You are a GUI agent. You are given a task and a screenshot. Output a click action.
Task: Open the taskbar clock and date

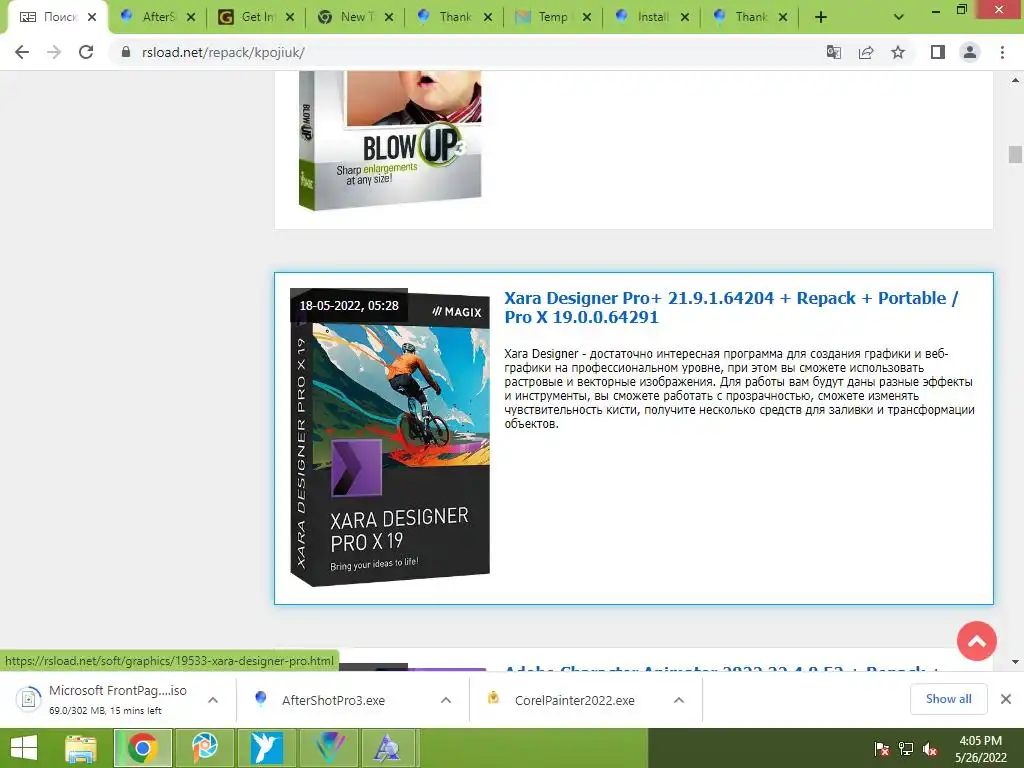[x=981, y=749]
